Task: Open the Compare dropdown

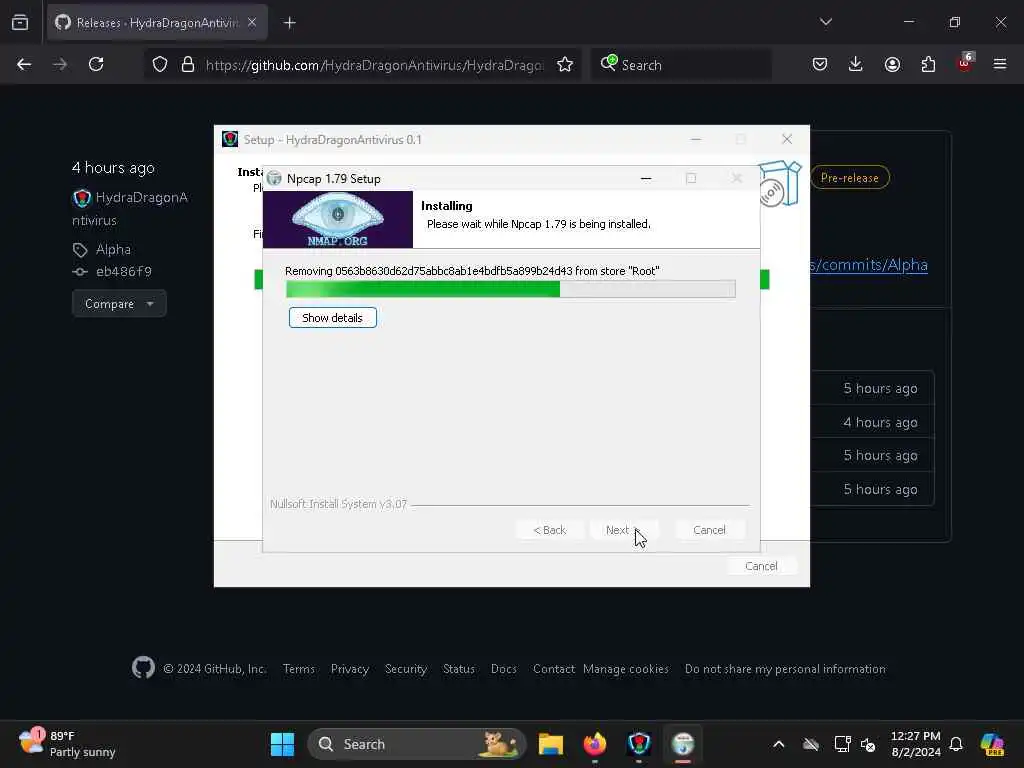Action: pyautogui.click(x=119, y=304)
